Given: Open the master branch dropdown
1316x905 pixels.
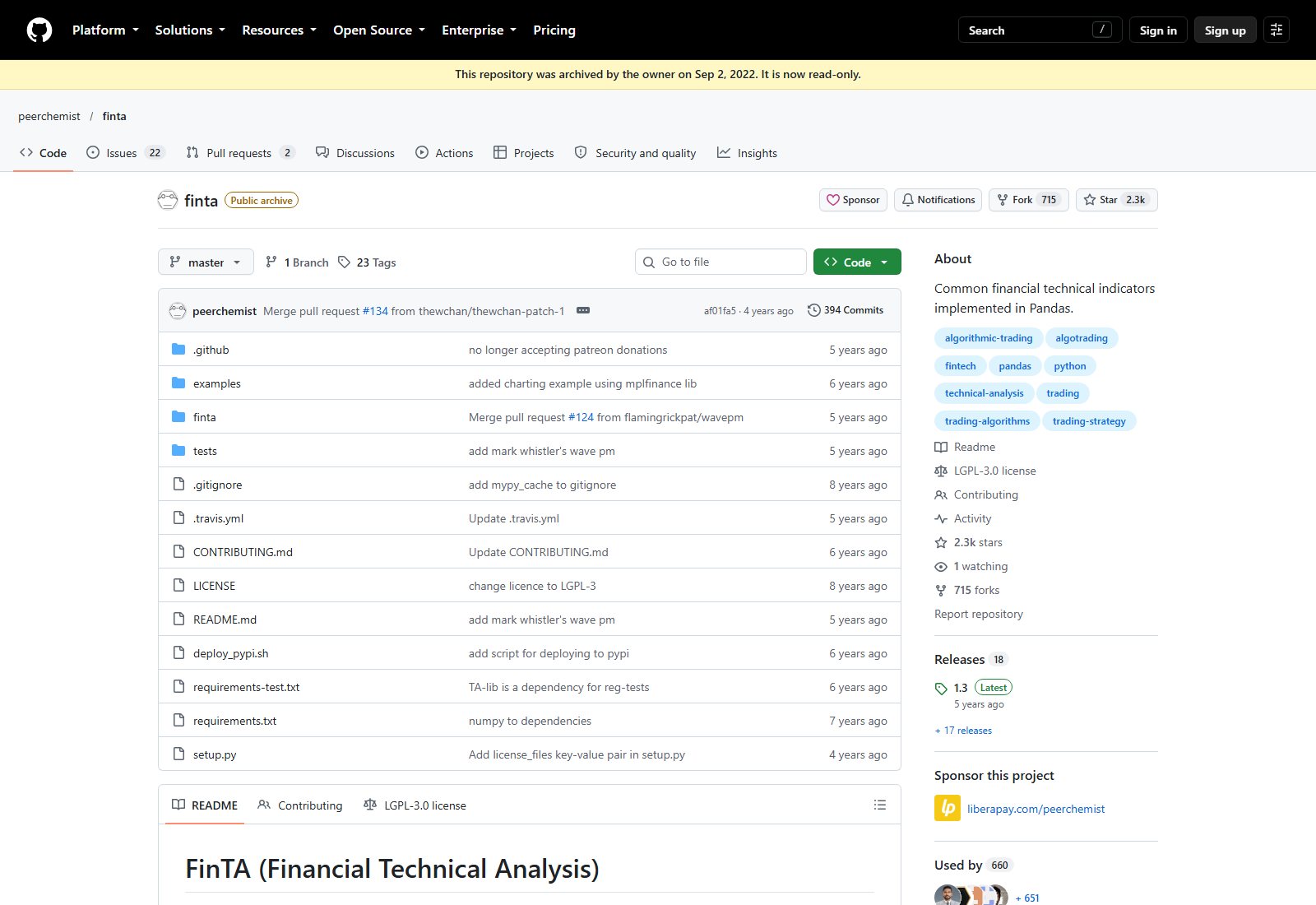Looking at the screenshot, I should coord(206,262).
